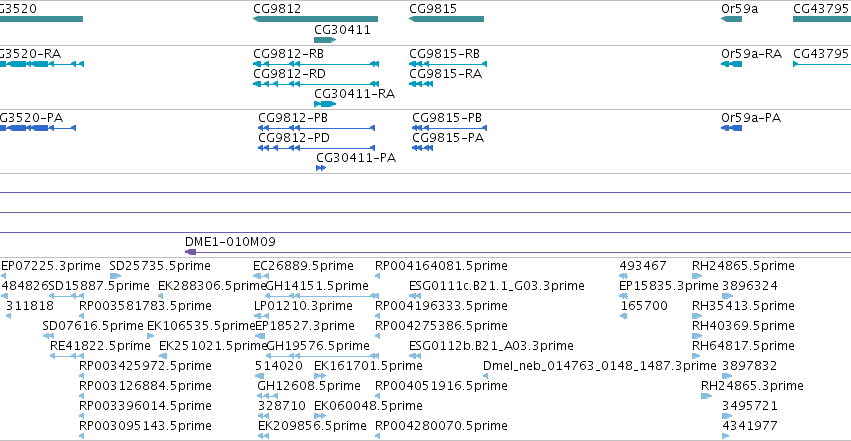Select the CG9815-RA transcript arrows
This screenshot has height=441, width=851.
point(421,84)
